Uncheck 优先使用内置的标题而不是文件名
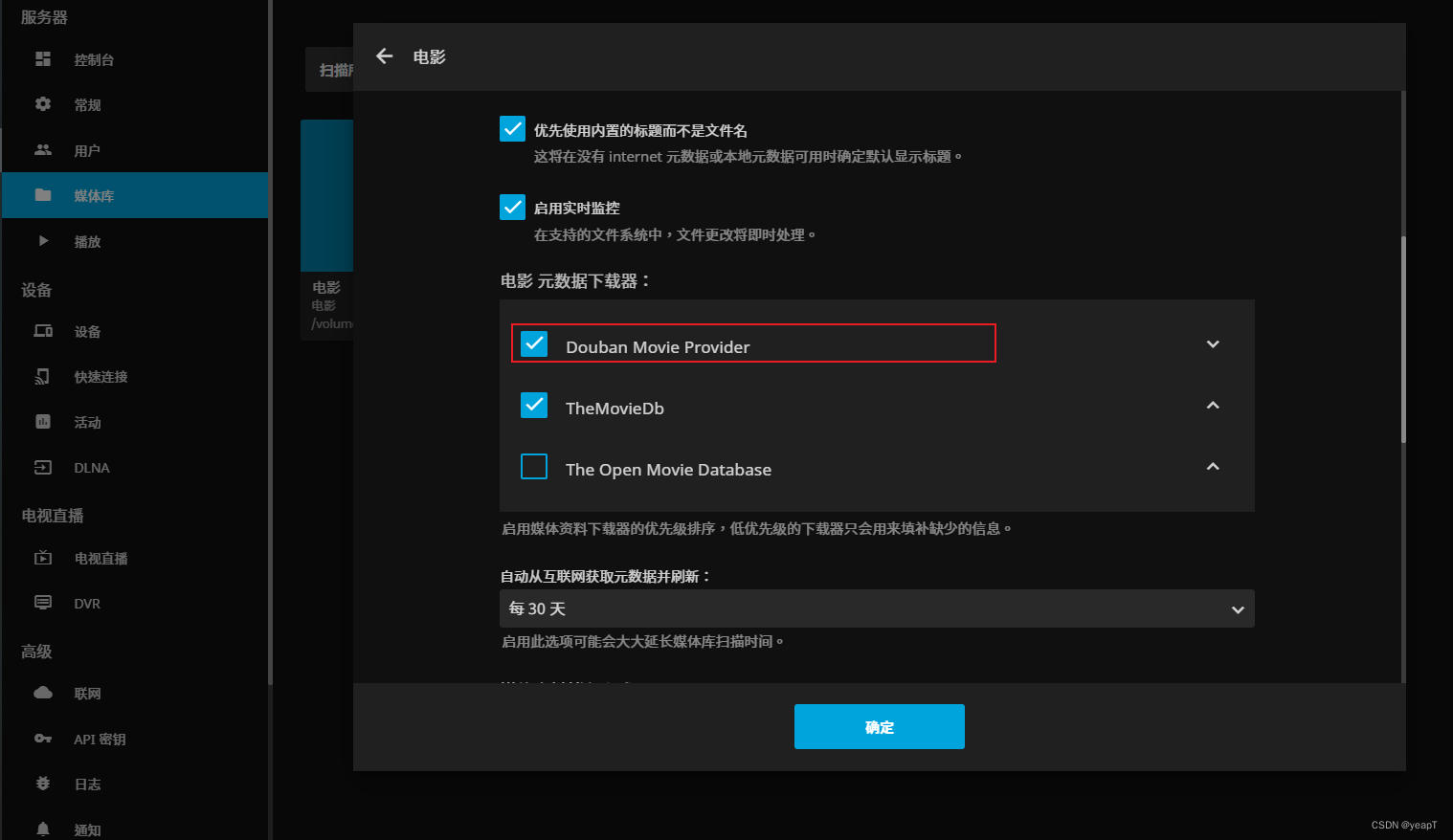Image resolution: width=1453 pixels, height=840 pixels. pos(512,129)
